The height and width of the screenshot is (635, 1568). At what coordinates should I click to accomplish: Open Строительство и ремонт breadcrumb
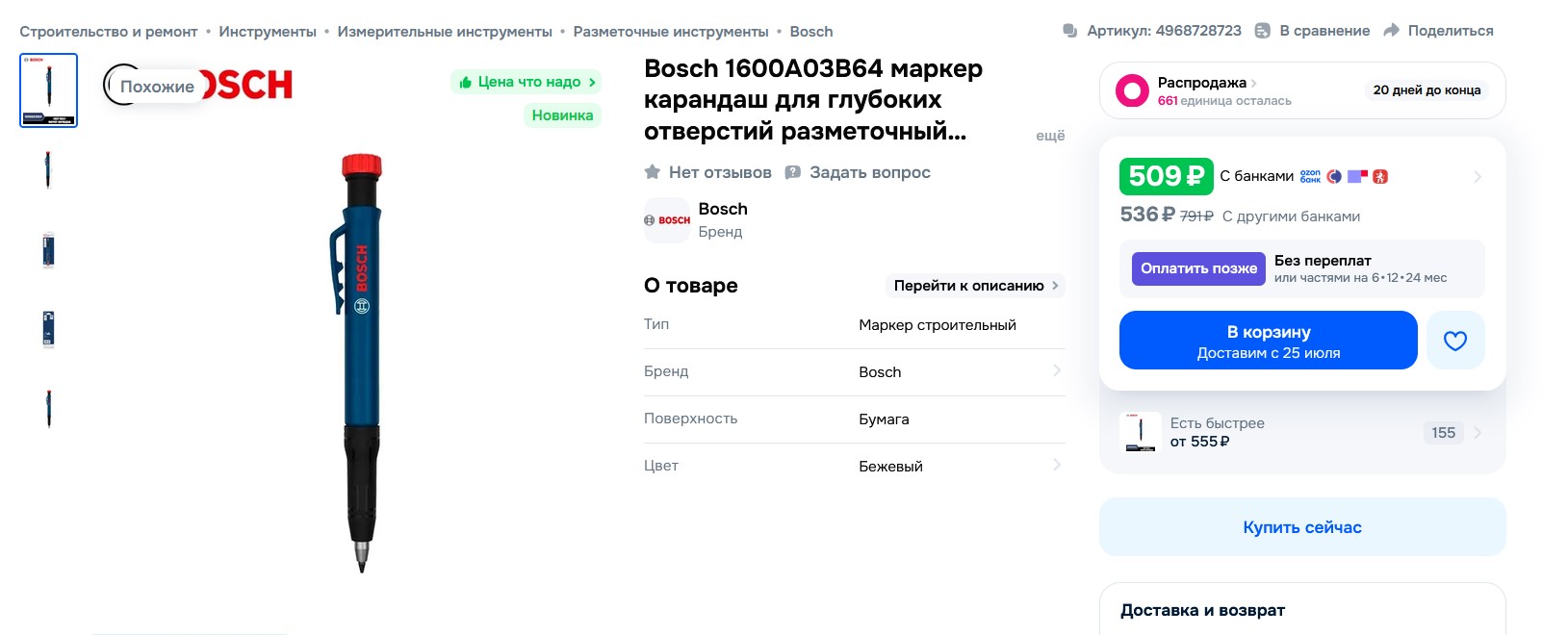coord(109,31)
